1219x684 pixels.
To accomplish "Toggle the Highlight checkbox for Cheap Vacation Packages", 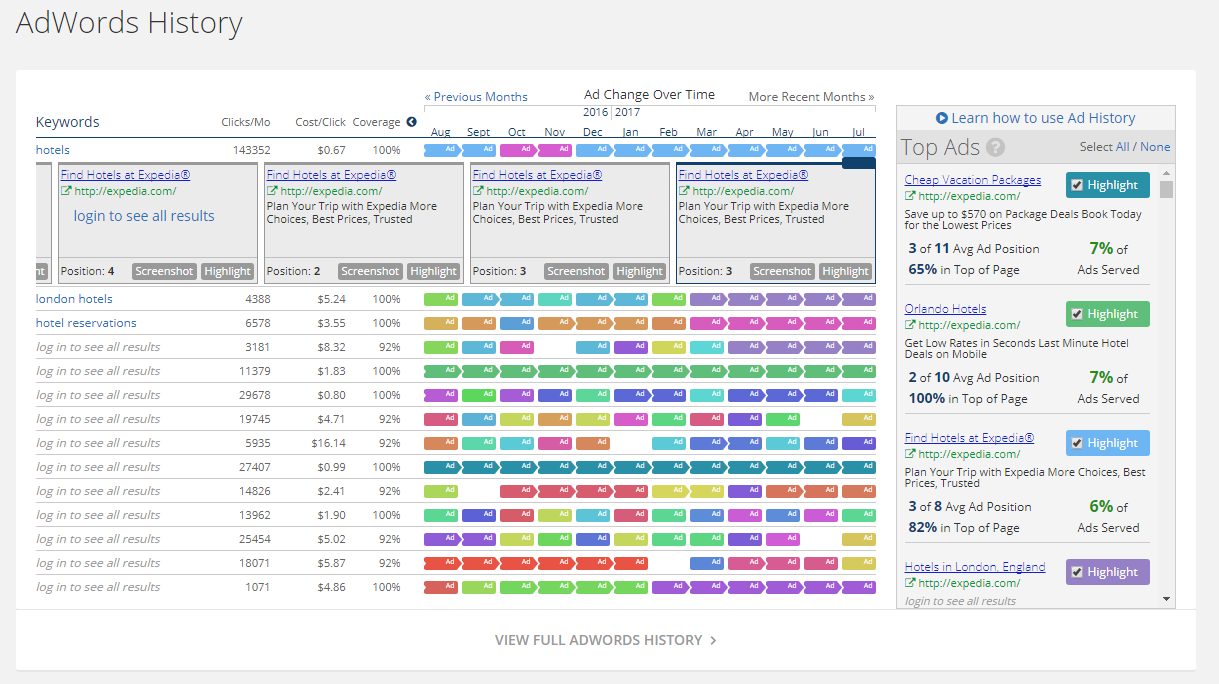I will tap(1077, 185).
